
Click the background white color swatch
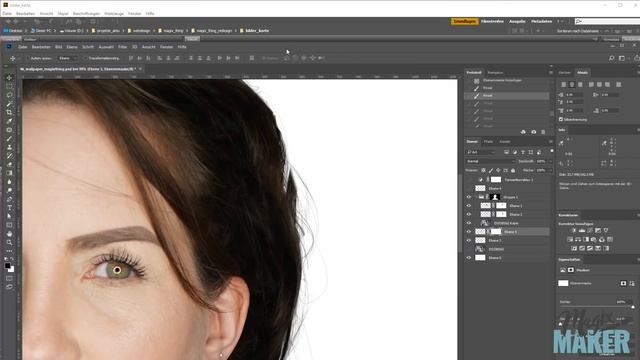pos(11,269)
